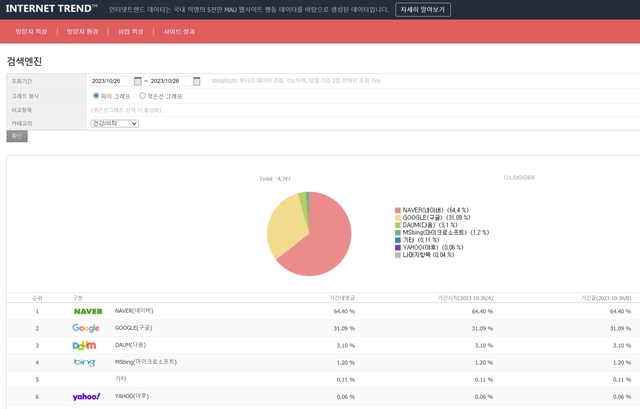Open the start date calendar icon
This screenshot has height=409, width=640.
coord(138,81)
